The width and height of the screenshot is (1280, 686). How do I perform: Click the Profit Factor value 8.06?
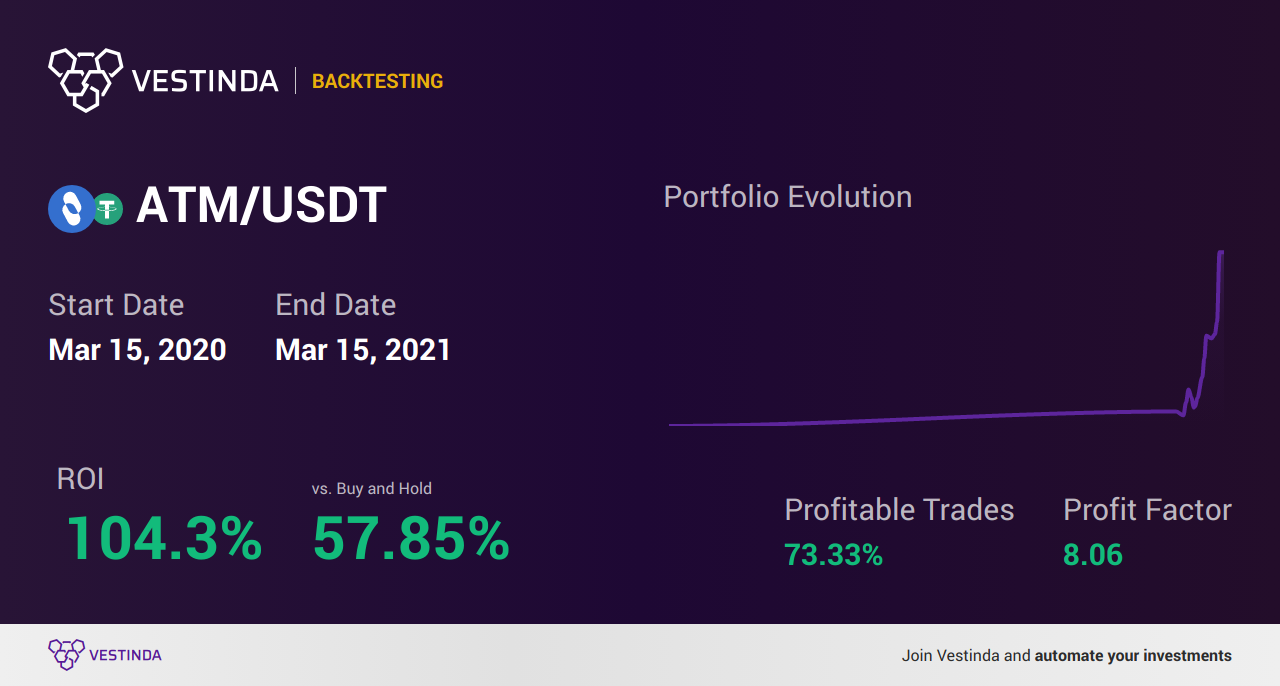pos(1093,555)
